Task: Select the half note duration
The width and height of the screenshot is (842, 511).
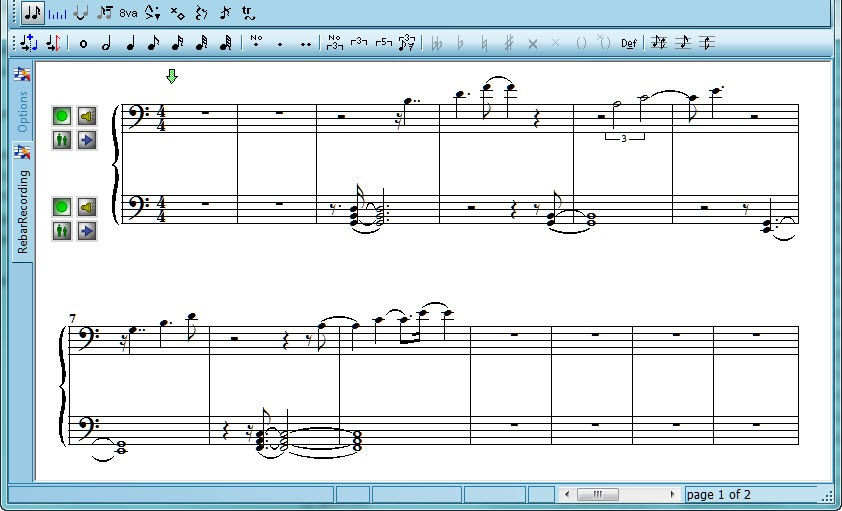Action: 106,43
